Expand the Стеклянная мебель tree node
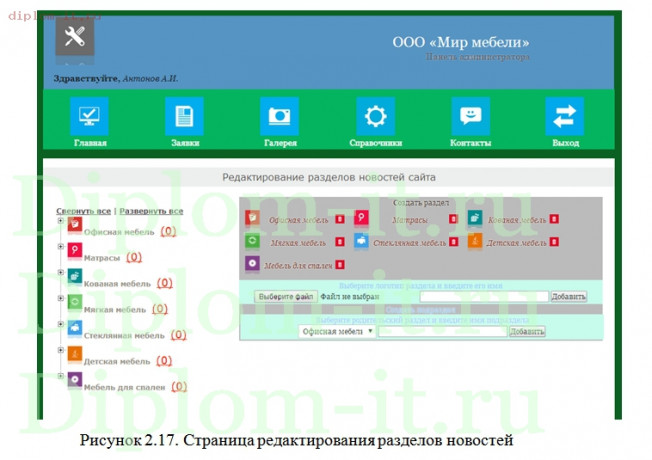This screenshot has width=652, height=460. click(x=60, y=324)
